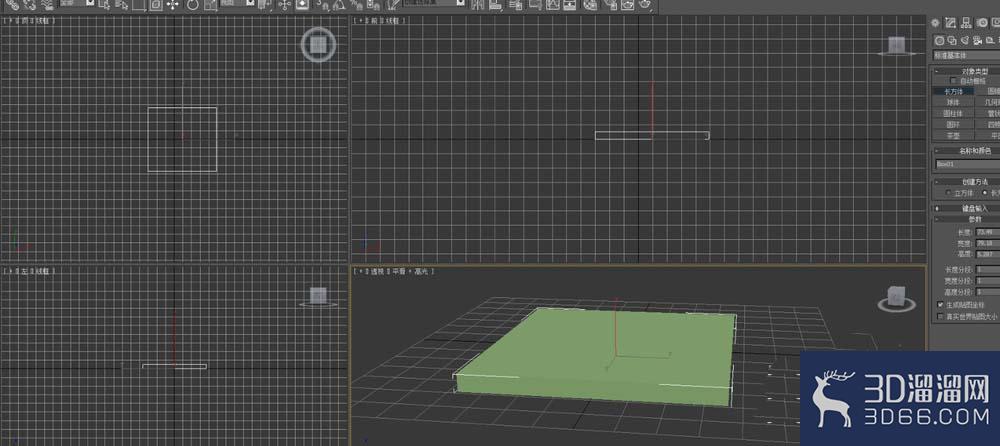1000x446 pixels.
Task: Toggle Percent Snap in the toolbar
Action: pyautogui.click(x=357, y=5)
